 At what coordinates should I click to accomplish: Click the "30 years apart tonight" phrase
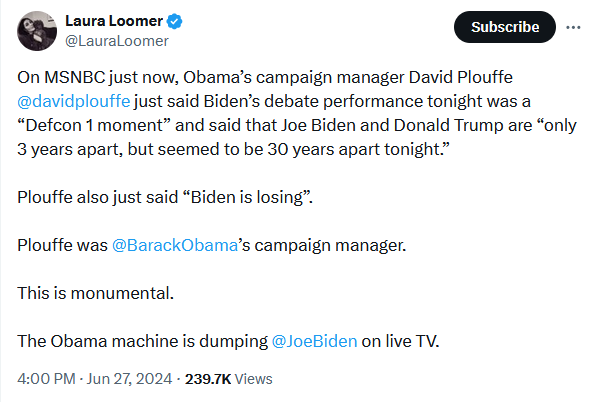353,149
